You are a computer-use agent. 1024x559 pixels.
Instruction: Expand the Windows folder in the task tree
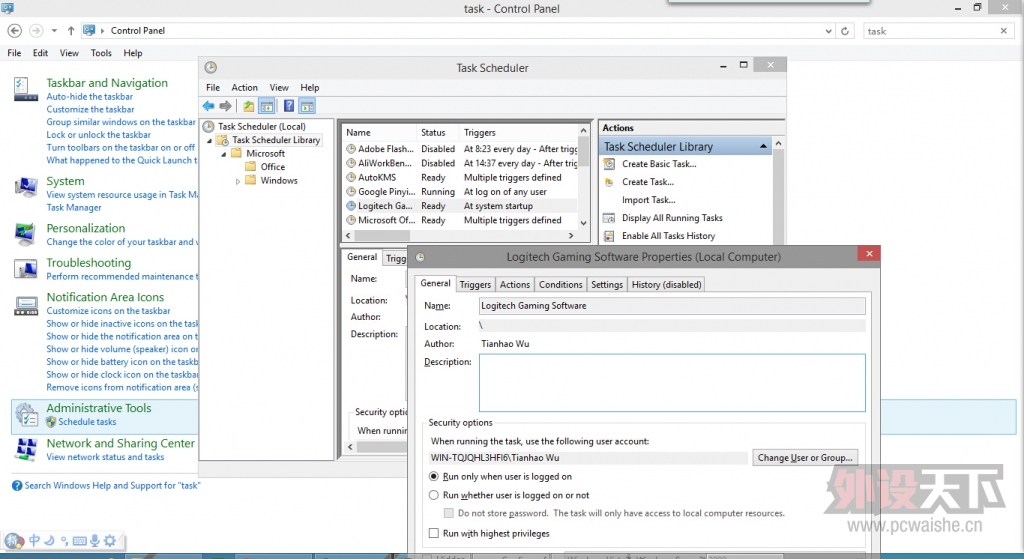[238, 181]
